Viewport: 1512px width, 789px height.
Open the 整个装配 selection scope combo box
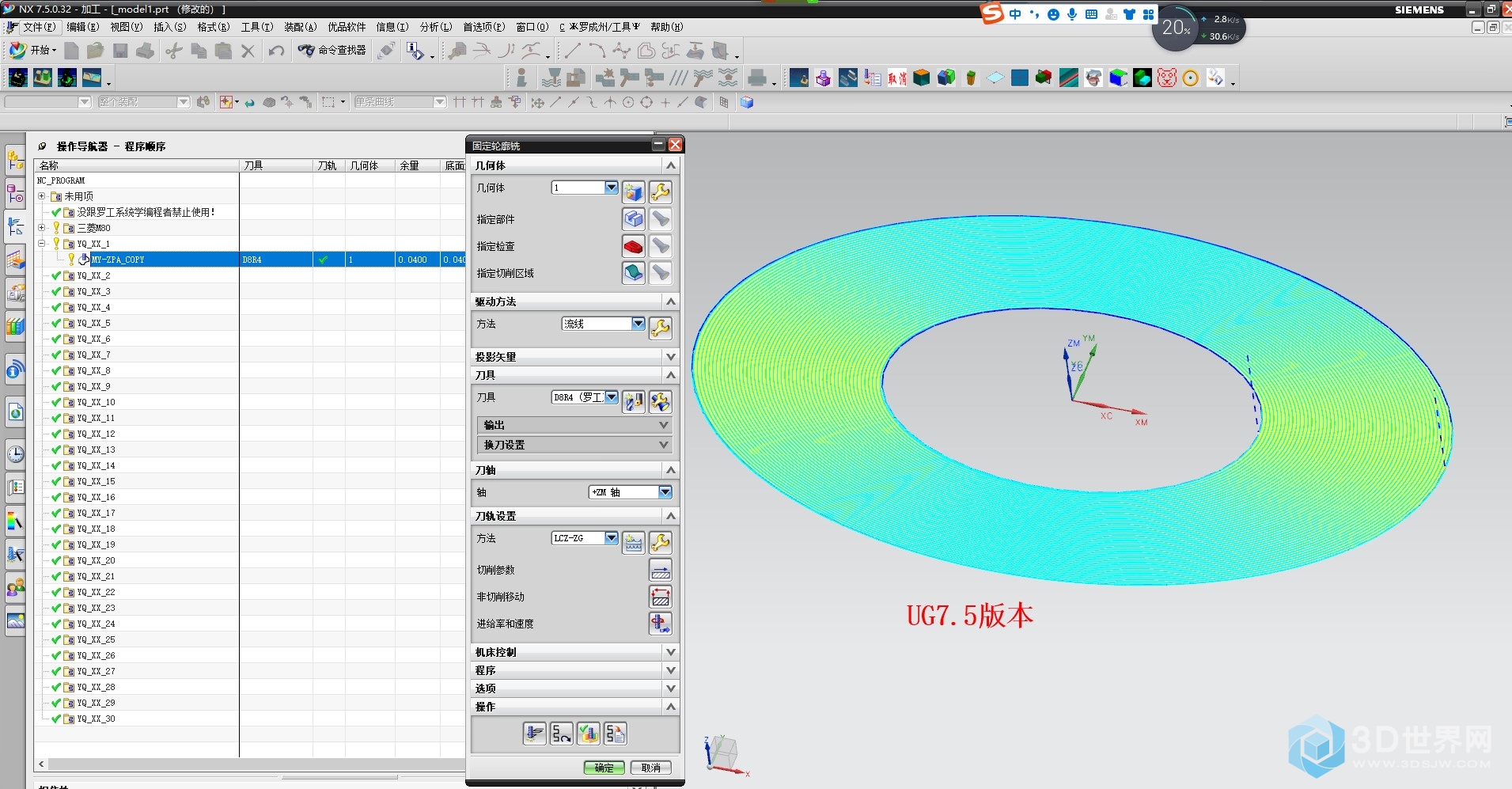coord(144,102)
